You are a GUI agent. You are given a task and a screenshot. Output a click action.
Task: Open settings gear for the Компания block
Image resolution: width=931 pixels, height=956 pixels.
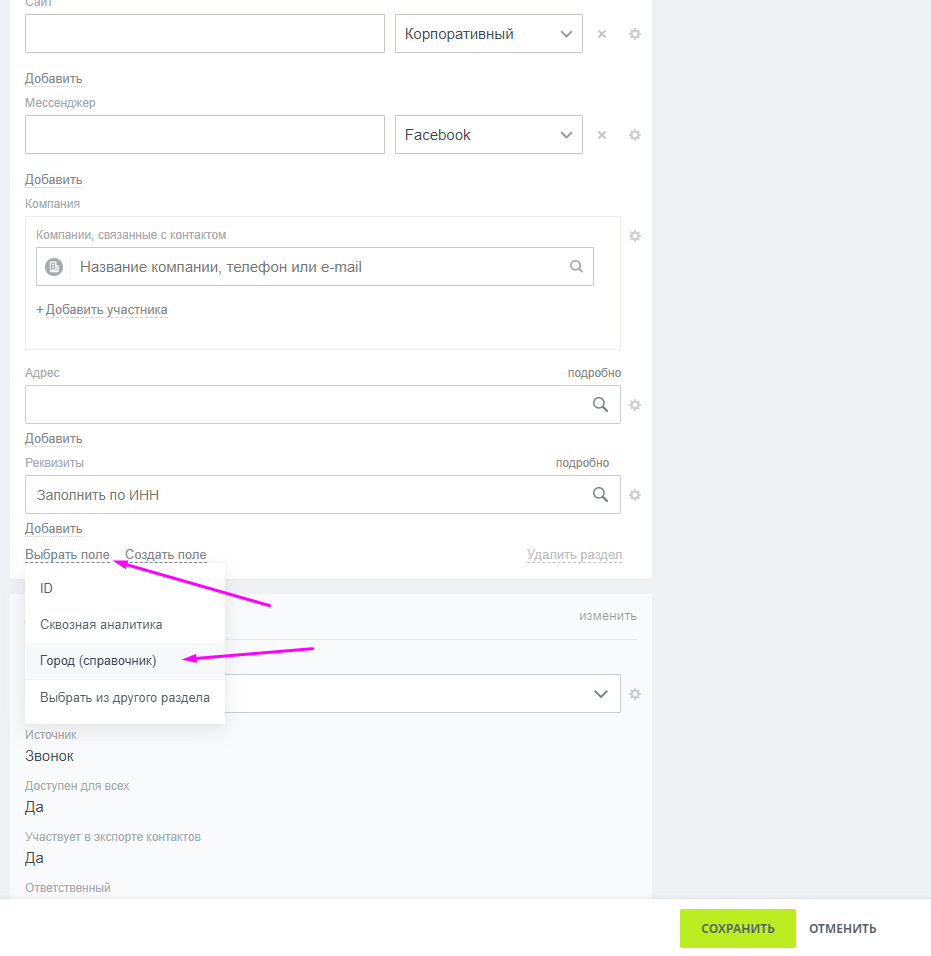coord(634,236)
